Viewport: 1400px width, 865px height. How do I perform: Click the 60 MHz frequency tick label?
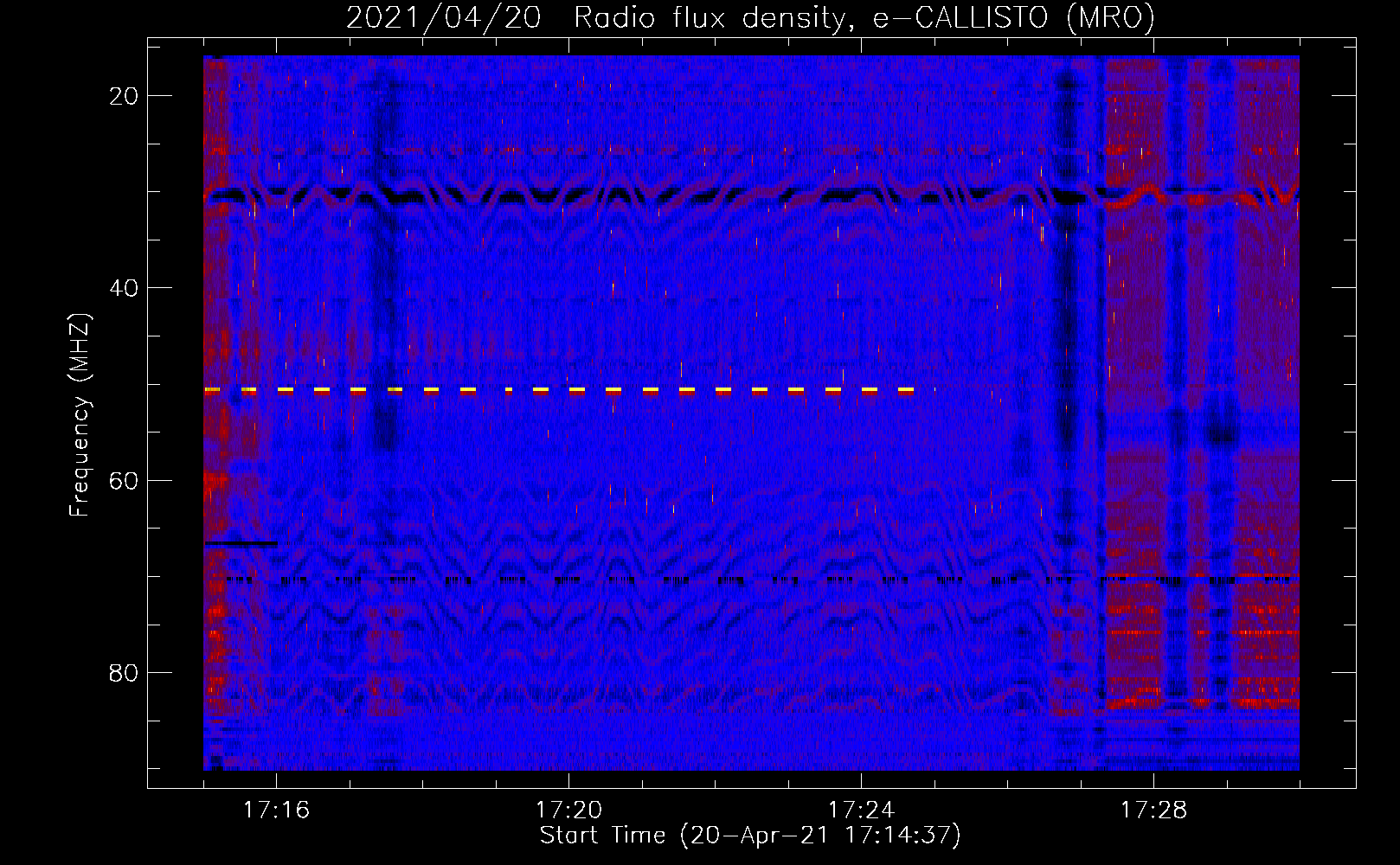(x=124, y=481)
